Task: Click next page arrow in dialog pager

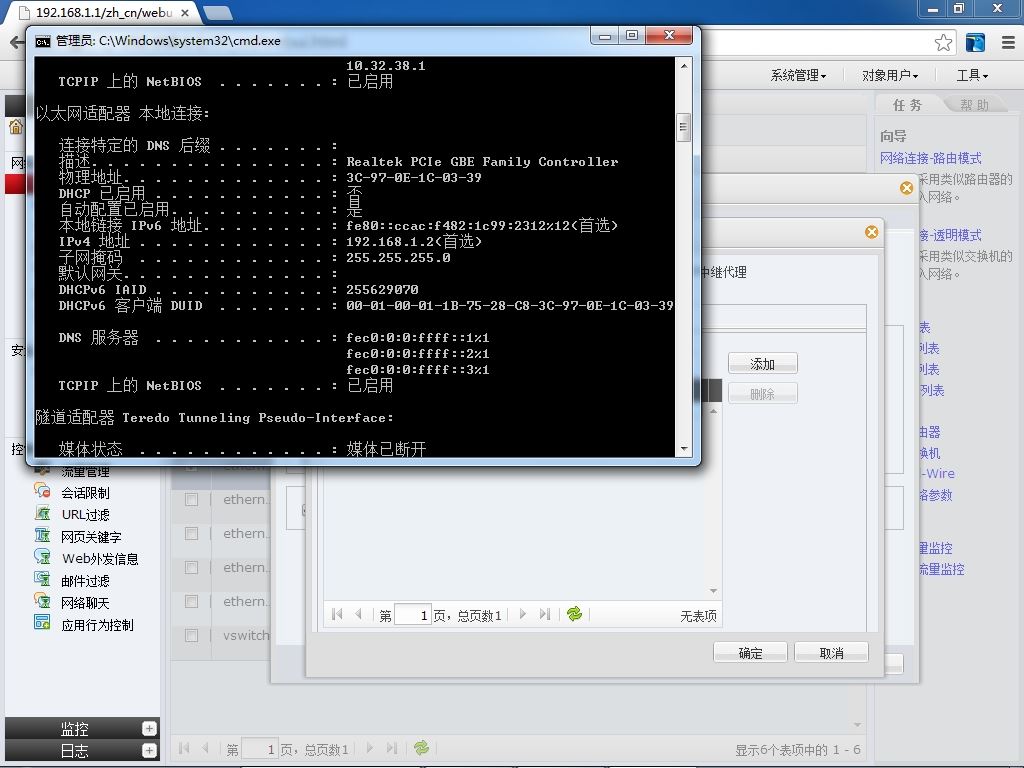Action: click(522, 614)
